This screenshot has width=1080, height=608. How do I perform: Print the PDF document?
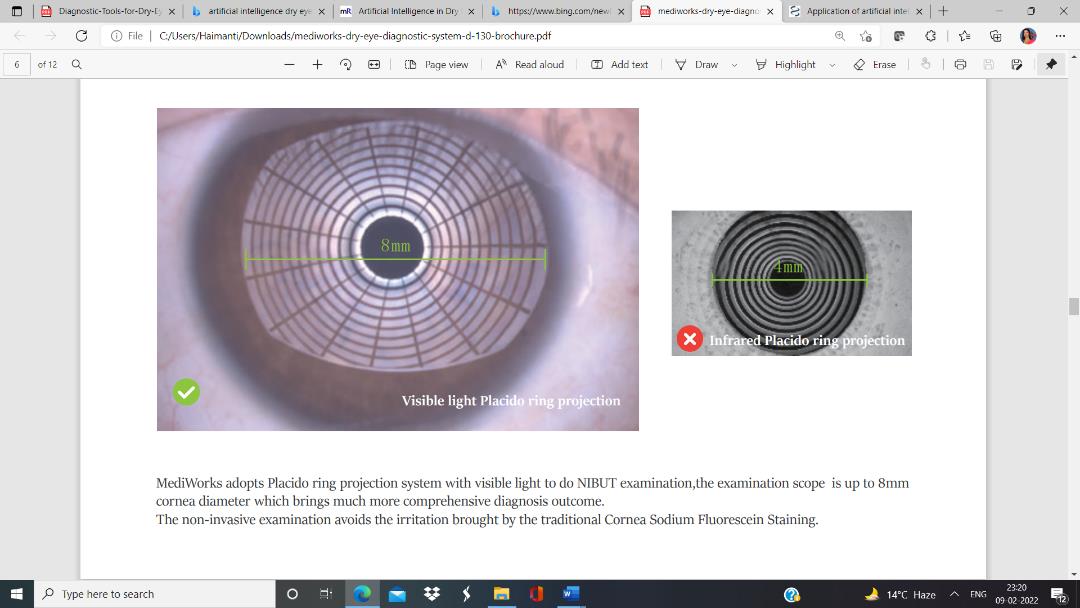pyautogui.click(x=960, y=64)
